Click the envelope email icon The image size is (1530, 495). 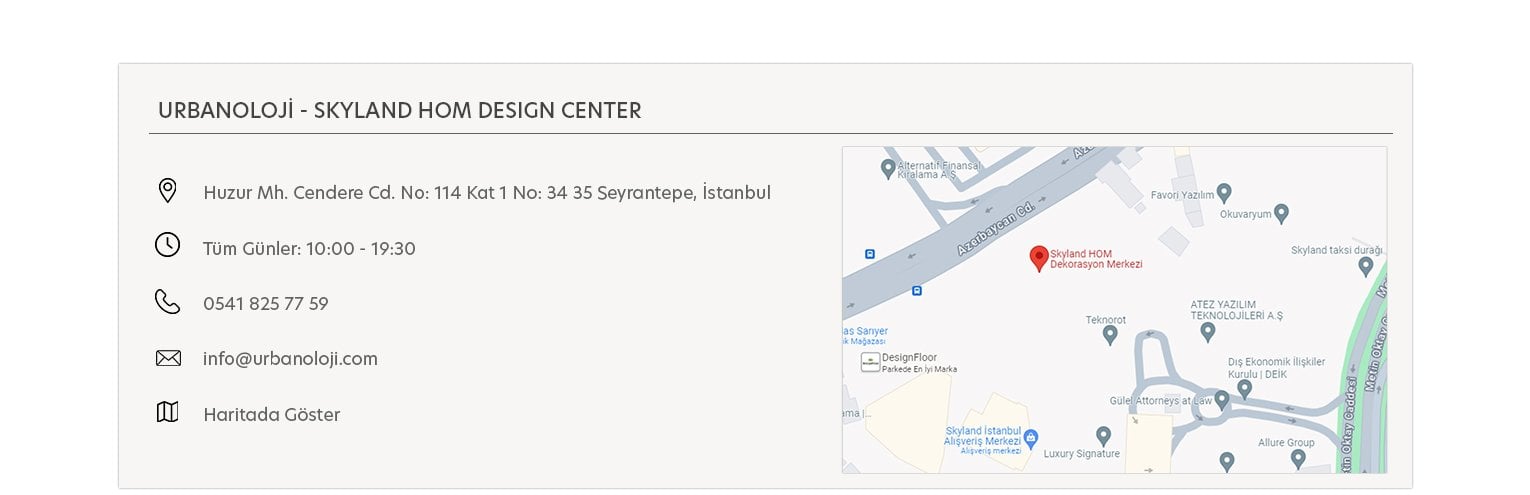click(168, 357)
